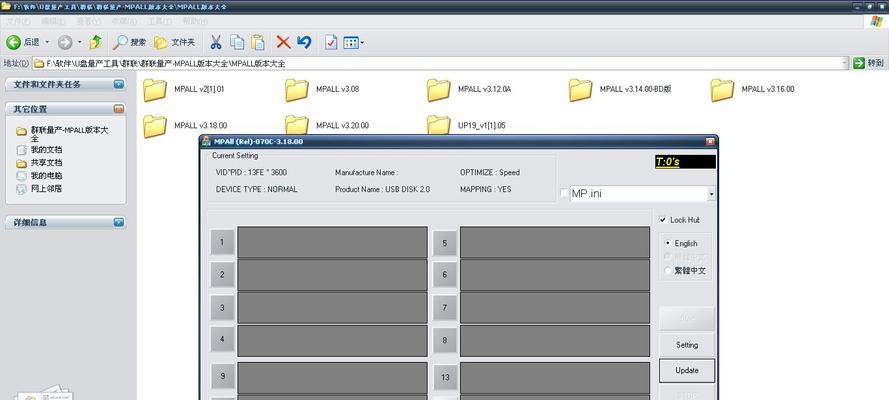Click the Windows flag logo

(876, 21)
